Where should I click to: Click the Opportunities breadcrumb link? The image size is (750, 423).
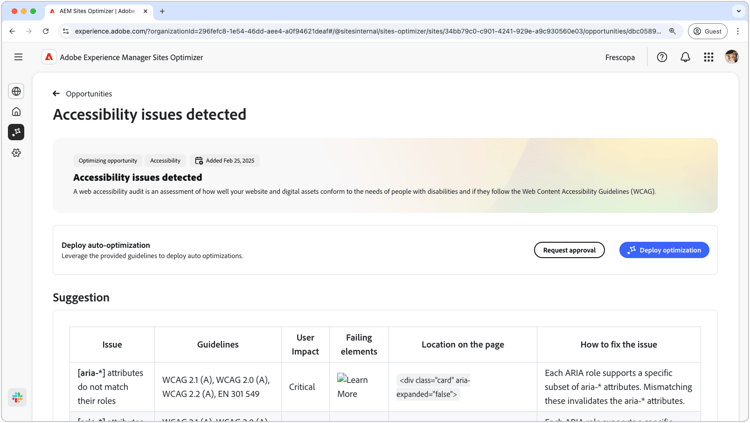(89, 94)
